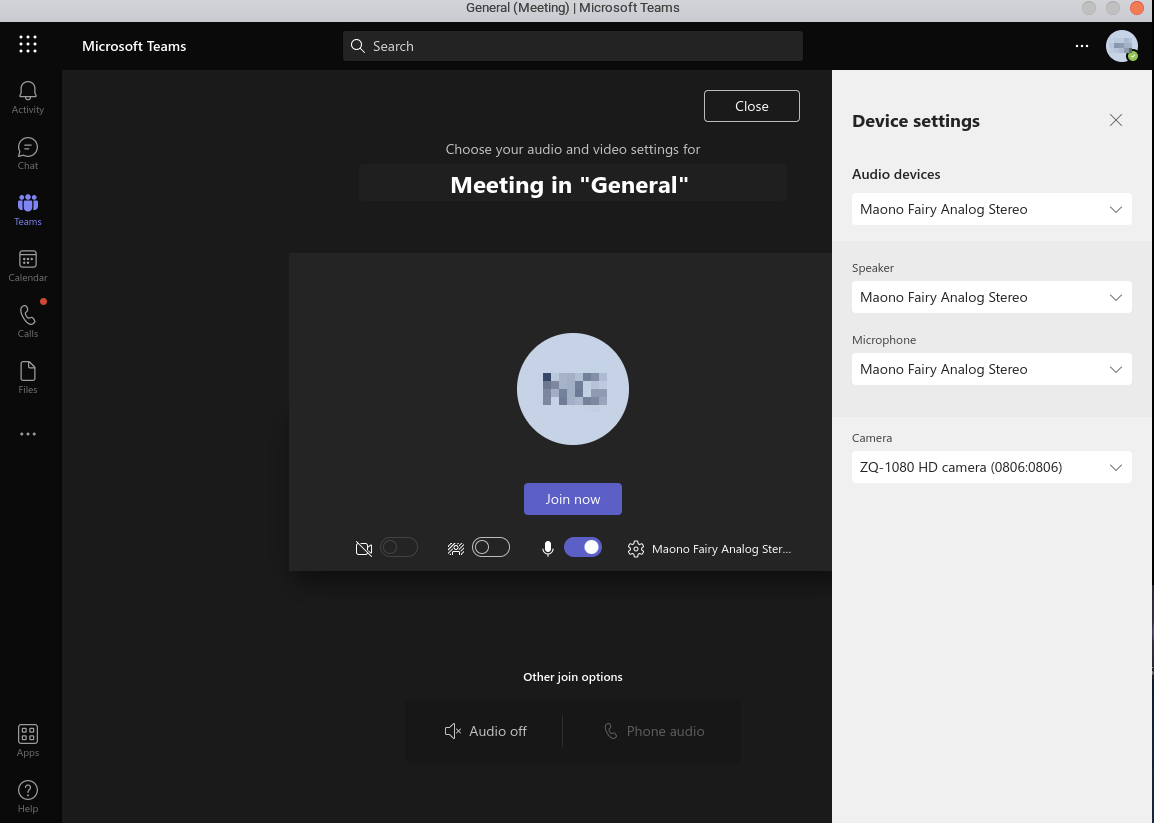Turn off the microphone switch
This screenshot has width=1154, height=823.
tap(583, 547)
